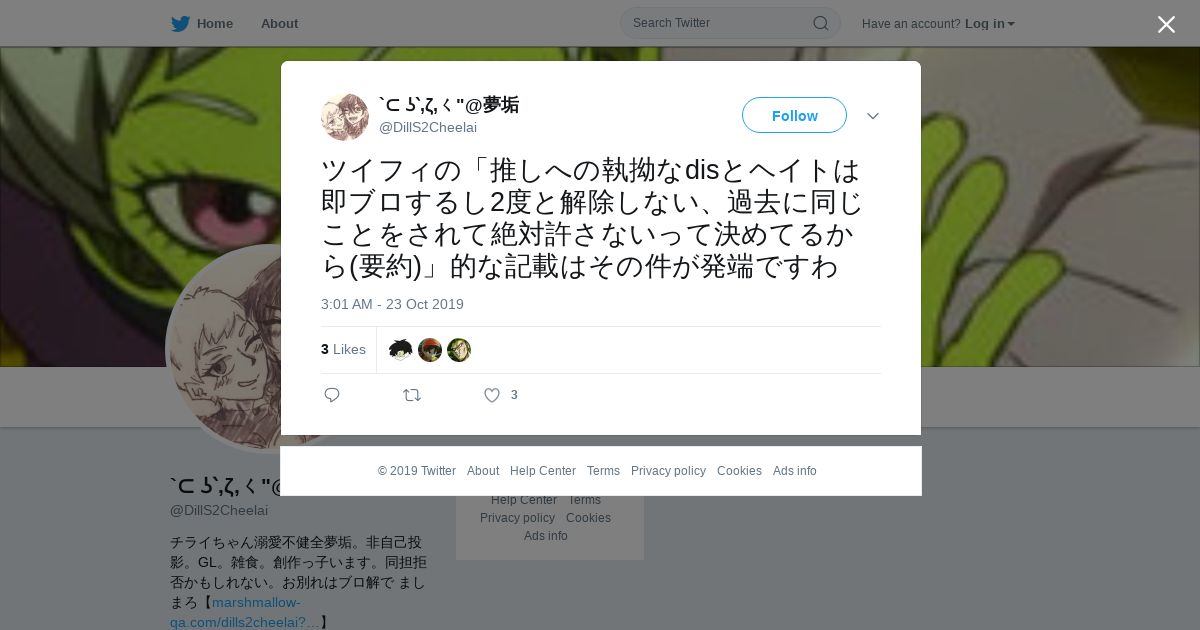Open second liker's avatar

pos(430,350)
